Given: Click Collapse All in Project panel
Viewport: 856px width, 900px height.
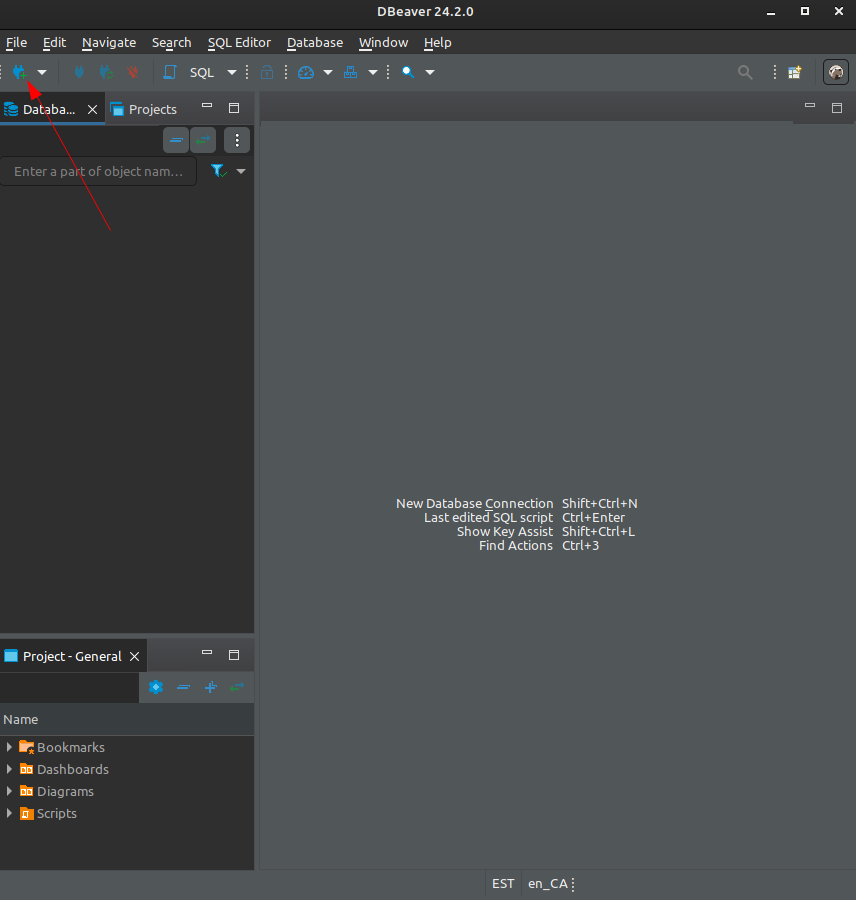Looking at the screenshot, I should pyautogui.click(x=183, y=687).
